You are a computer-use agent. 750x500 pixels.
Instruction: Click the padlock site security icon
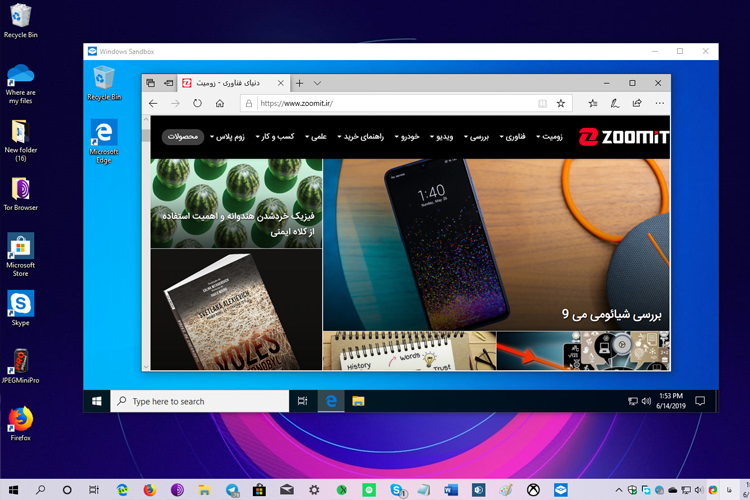pos(249,103)
